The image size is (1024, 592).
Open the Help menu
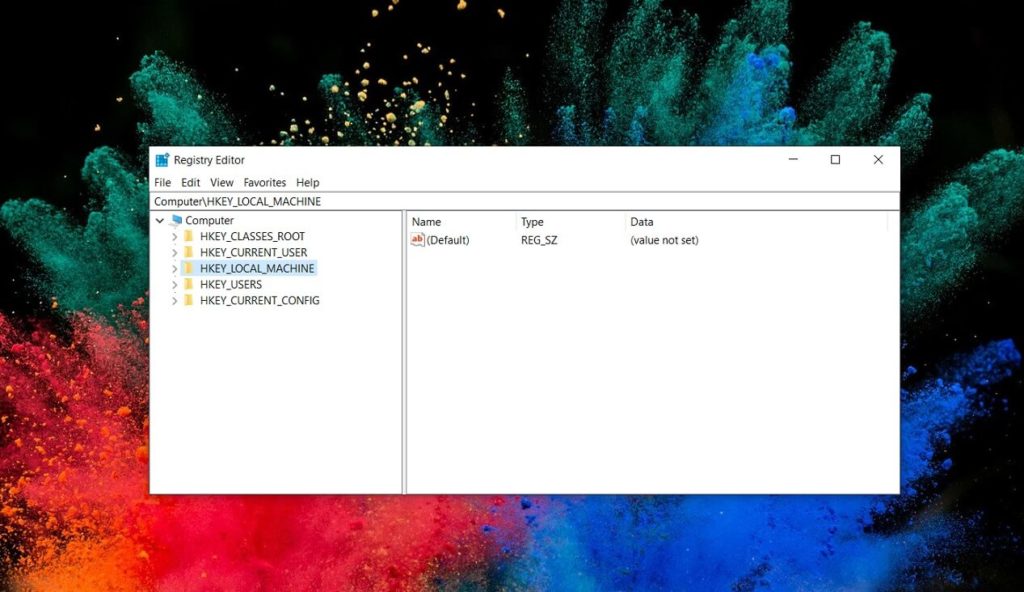[x=308, y=182]
